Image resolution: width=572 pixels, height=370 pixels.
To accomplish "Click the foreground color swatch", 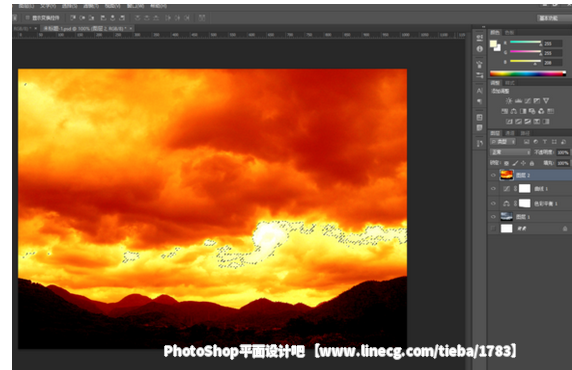I will [x=493, y=44].
